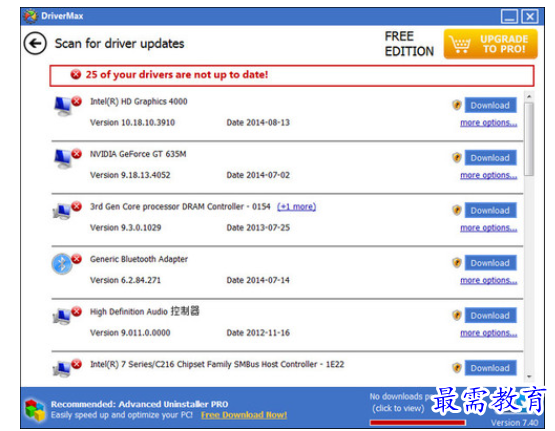Click the "Recommended: Advanced Uninstaller PRO" text
555x431 pixels.
tap(139, 404)
